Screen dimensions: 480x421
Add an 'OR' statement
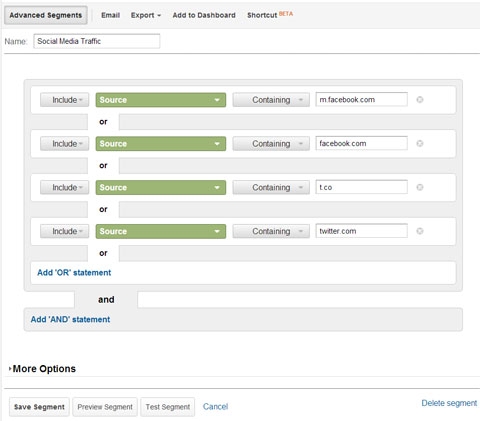74,273
